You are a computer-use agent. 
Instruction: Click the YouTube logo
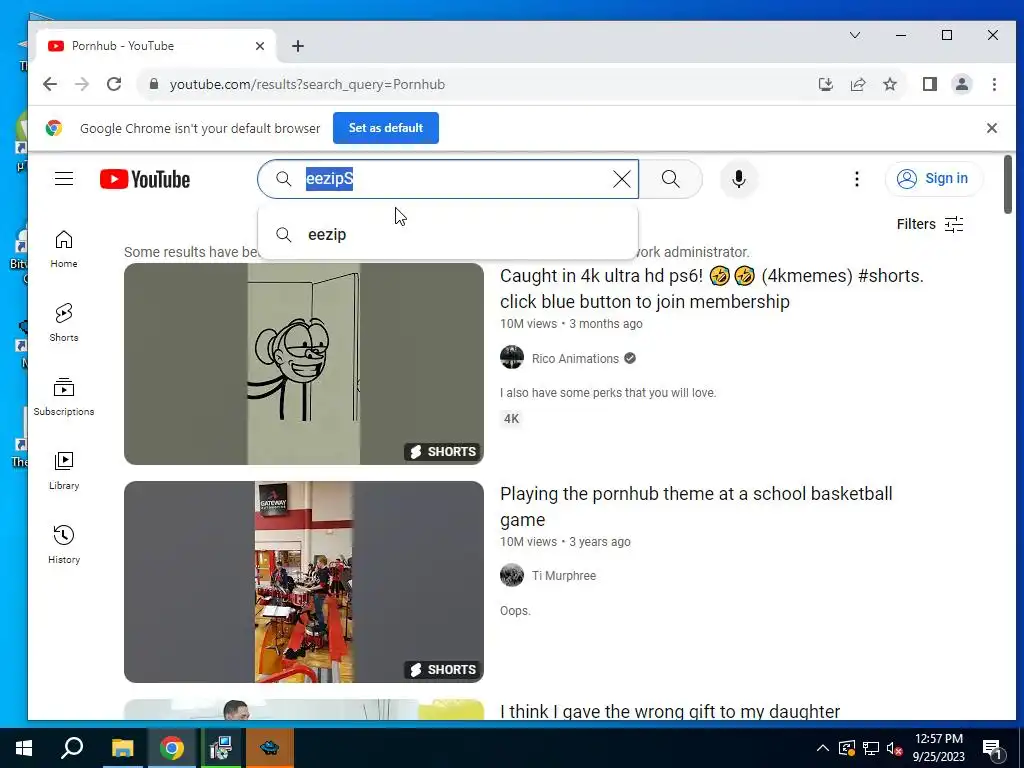click(145, 179)
